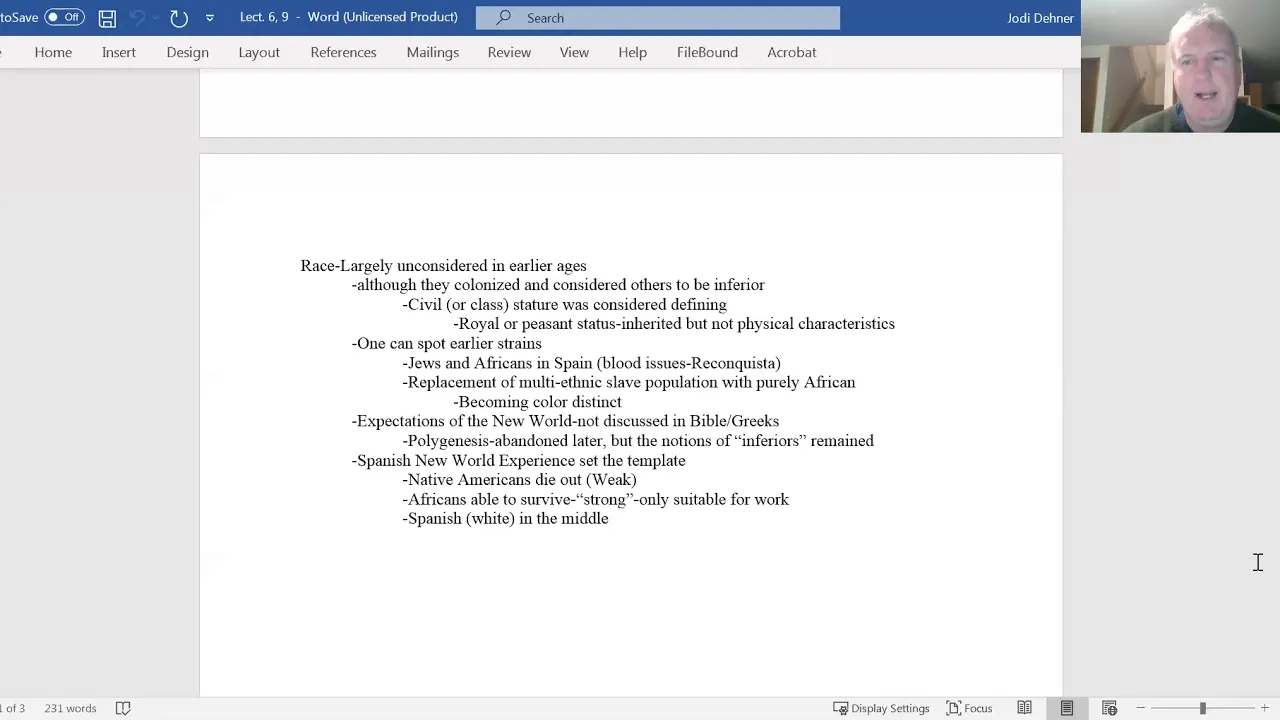Click the search magnifier icon
This screenshot has height=720, width=1280.
[503, 18]
